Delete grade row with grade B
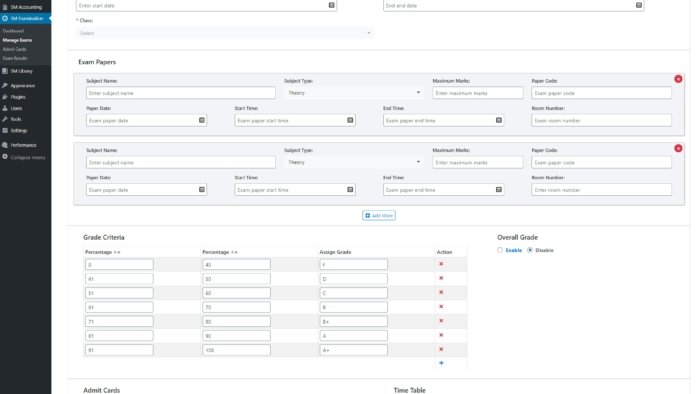 (x=441, y=307)
